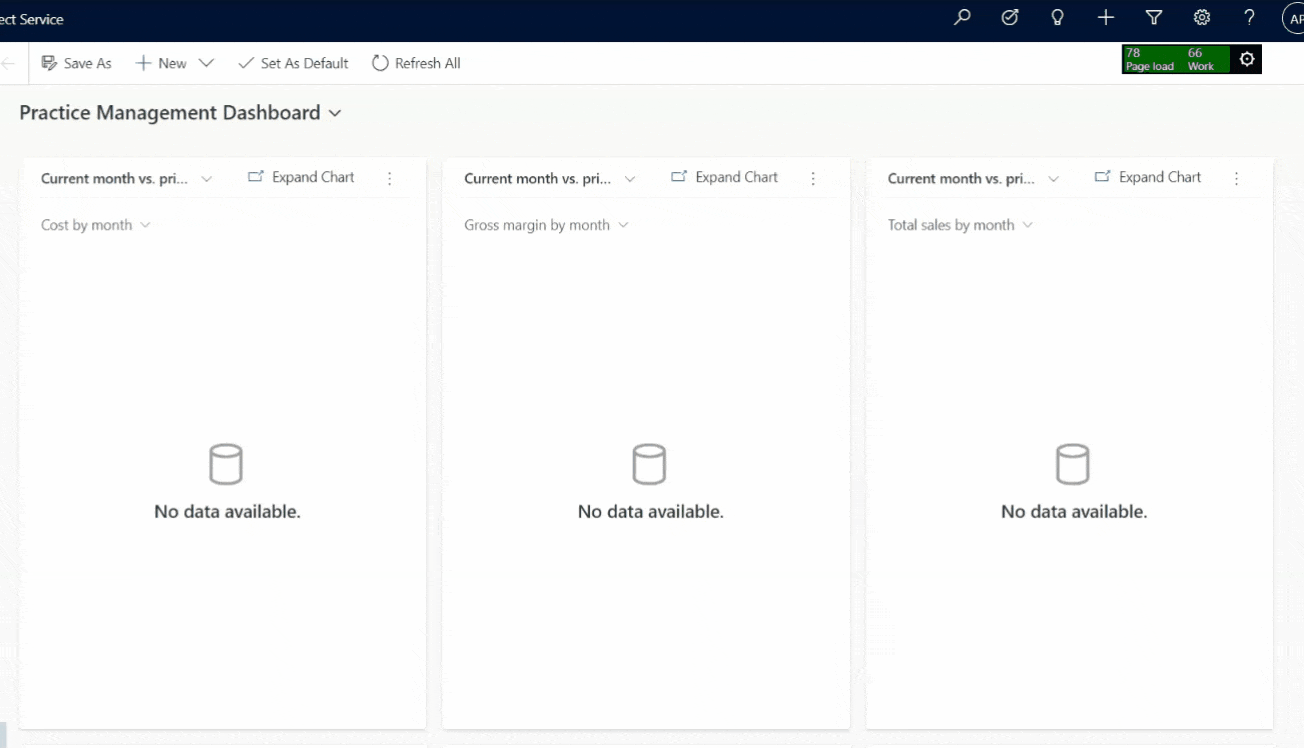Expand Chart in the Gross margin tile
This screenshot has width=1304, height=748.
725,177
